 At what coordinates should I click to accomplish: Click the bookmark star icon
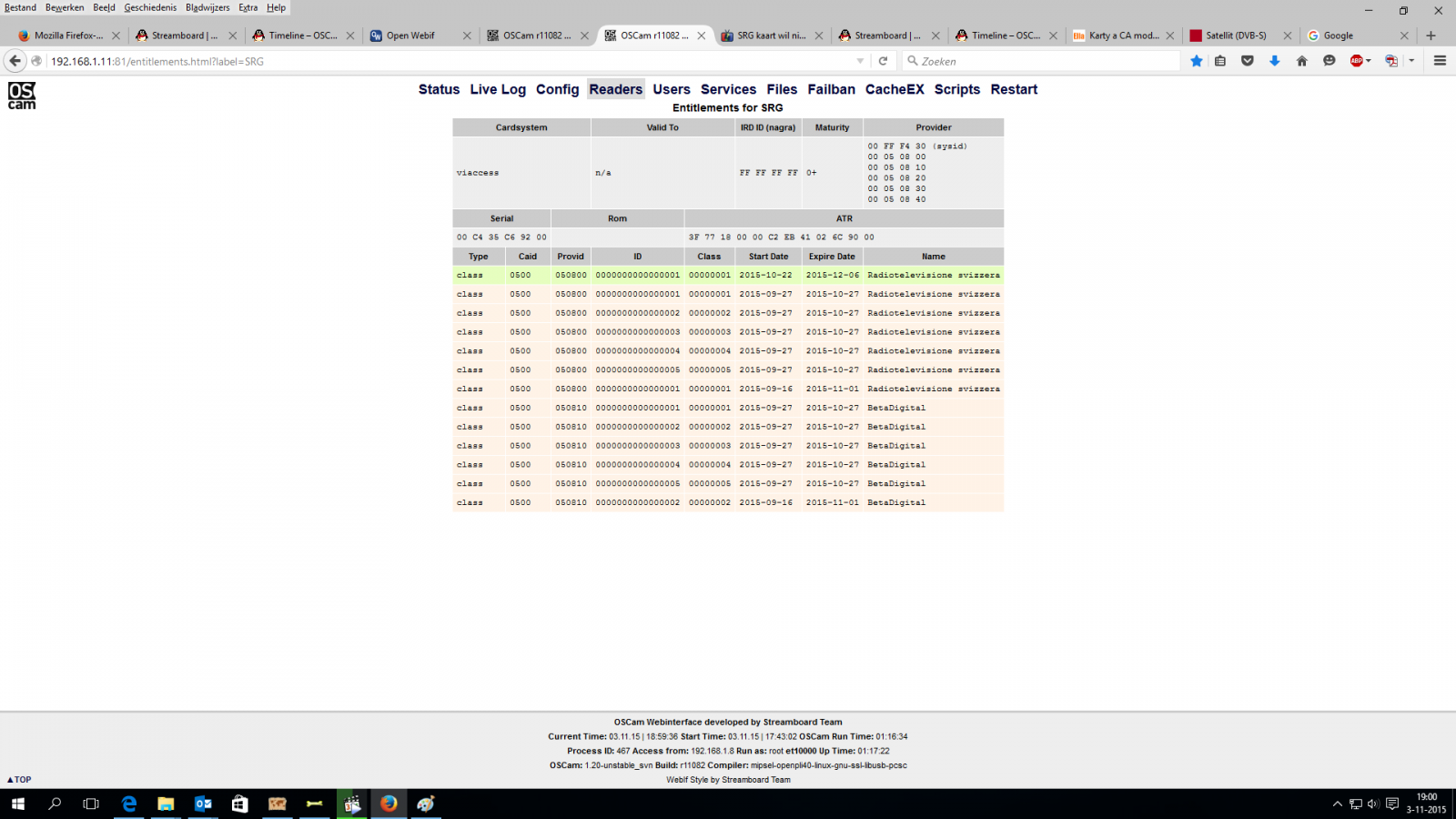[1196, 61]
